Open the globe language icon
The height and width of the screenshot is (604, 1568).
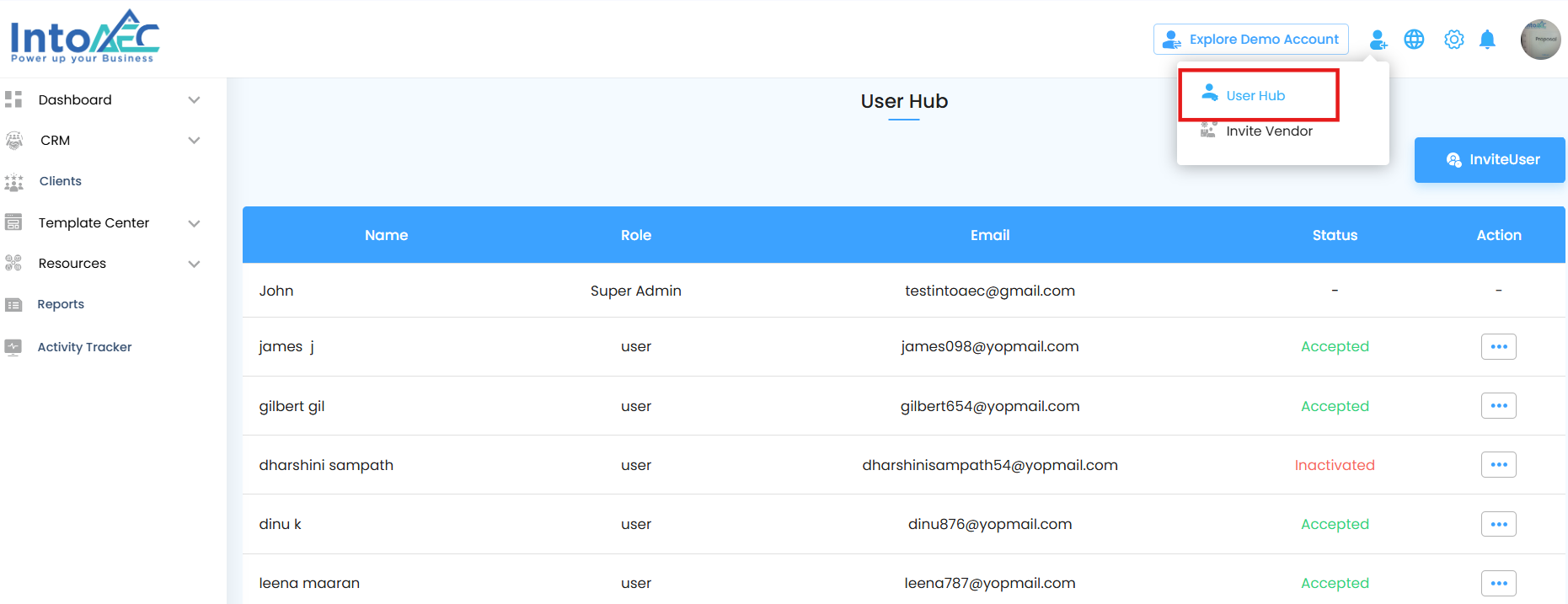[1414, 40]
